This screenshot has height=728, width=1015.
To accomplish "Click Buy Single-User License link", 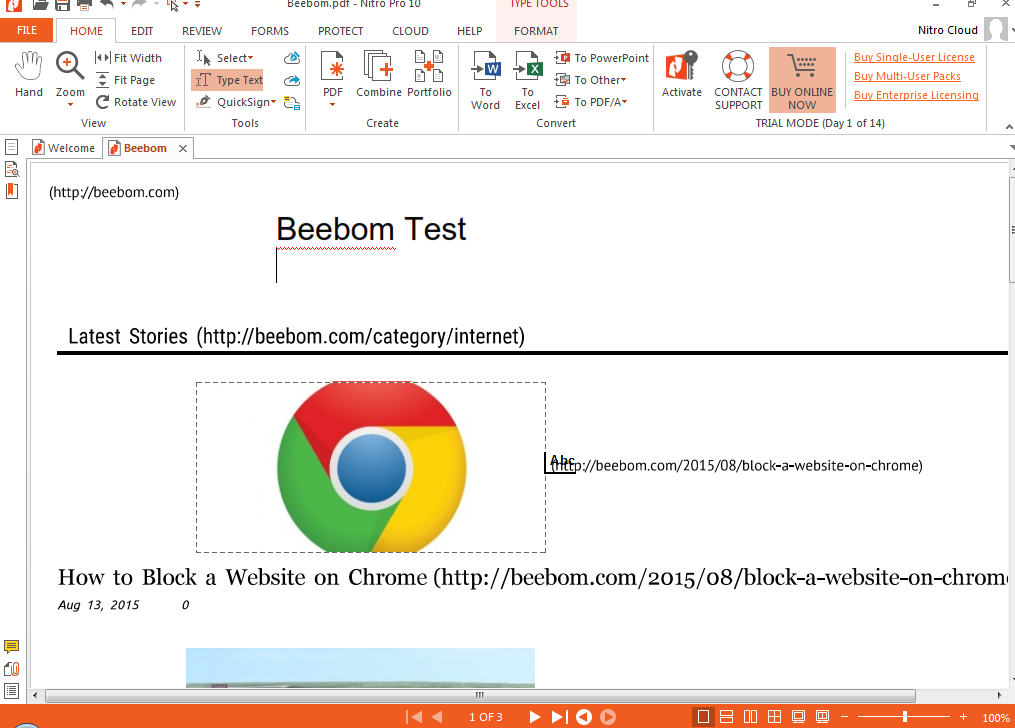I will coord(914,57).
